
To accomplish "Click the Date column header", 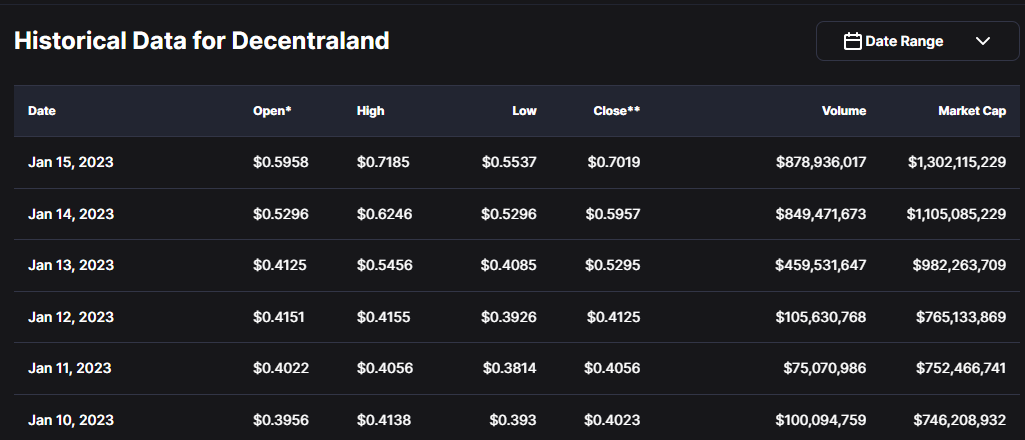I will point(42,111).
